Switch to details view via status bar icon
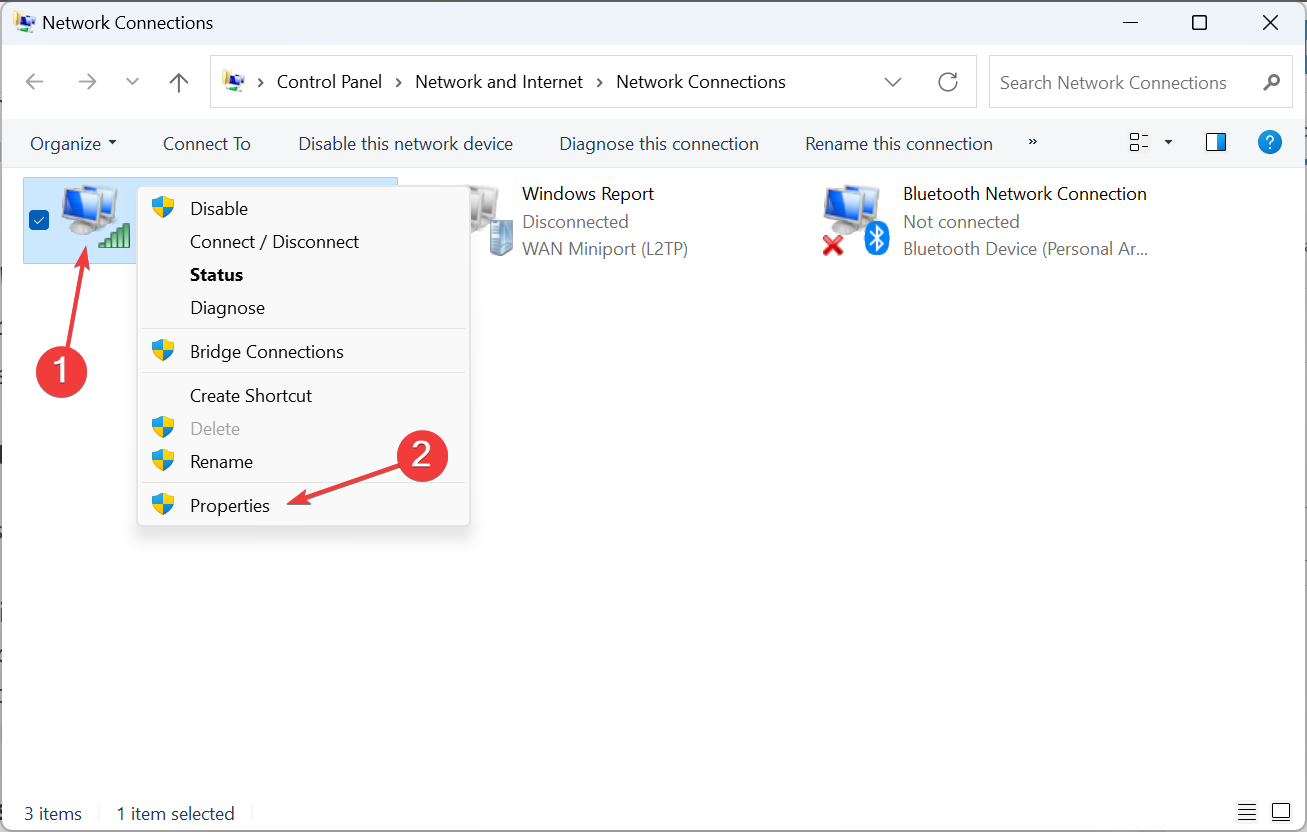The width and height of the screenshot is (1307, 832). [1246, 812]
